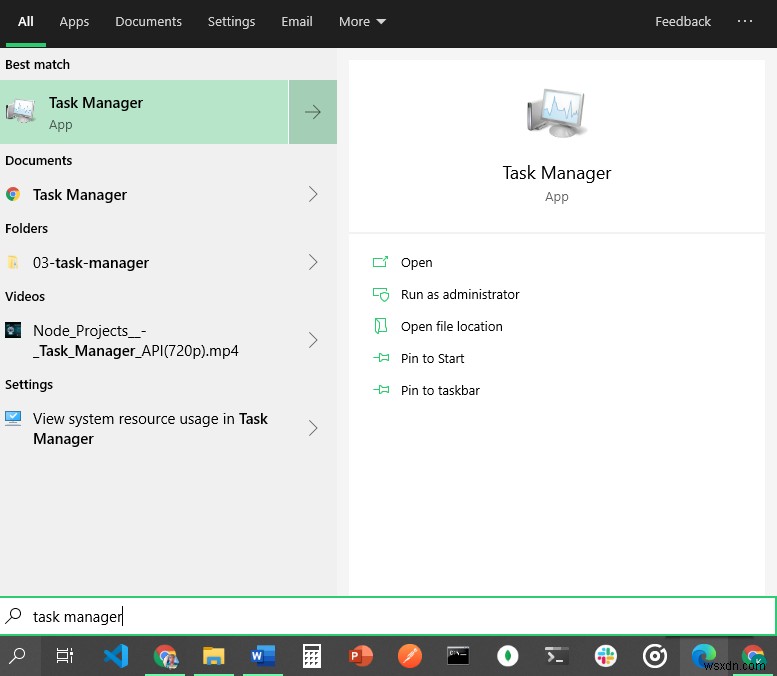Viewport: 777px width, 676px height.
Task: Click Chrome icon next to Task Manager document
Action: click(x=13, y=194)
